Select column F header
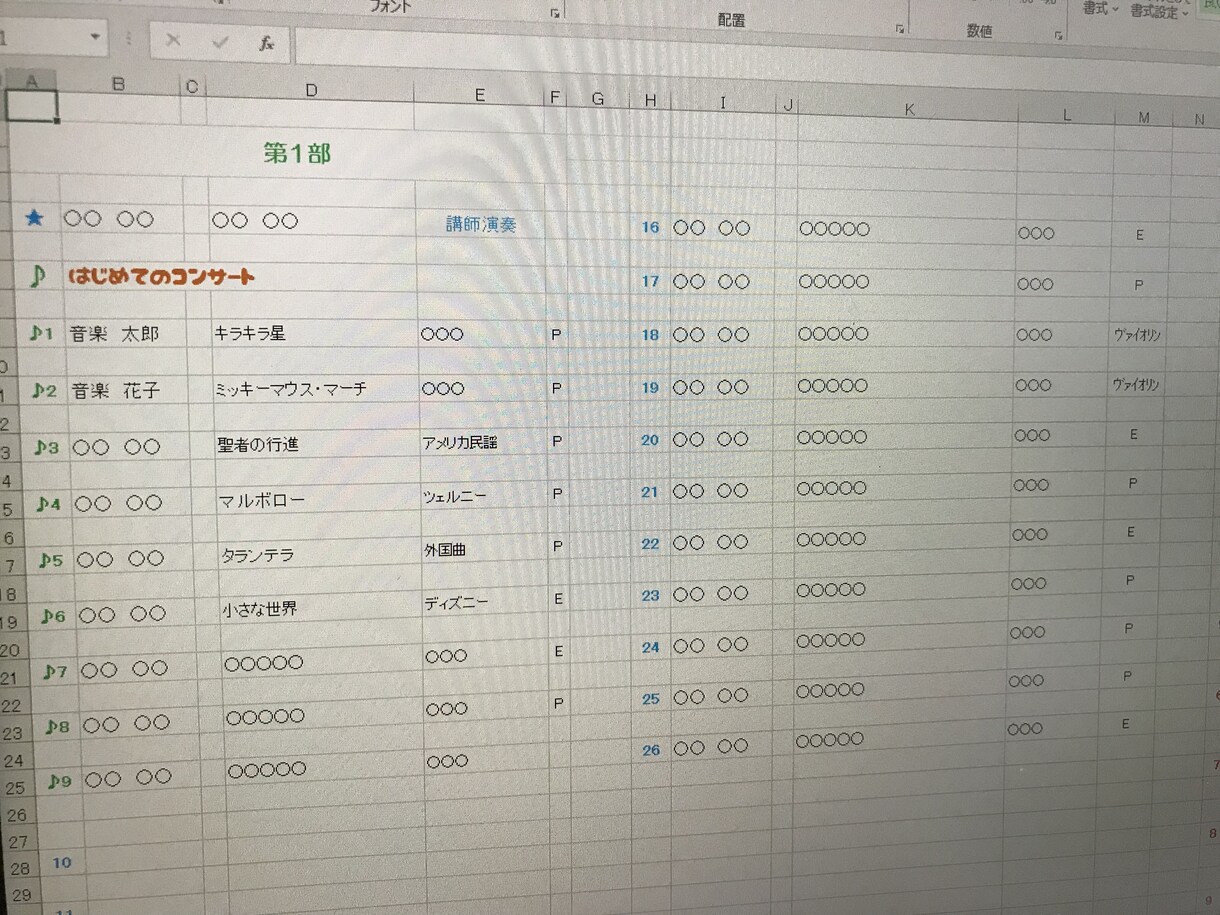 point(555,98)
